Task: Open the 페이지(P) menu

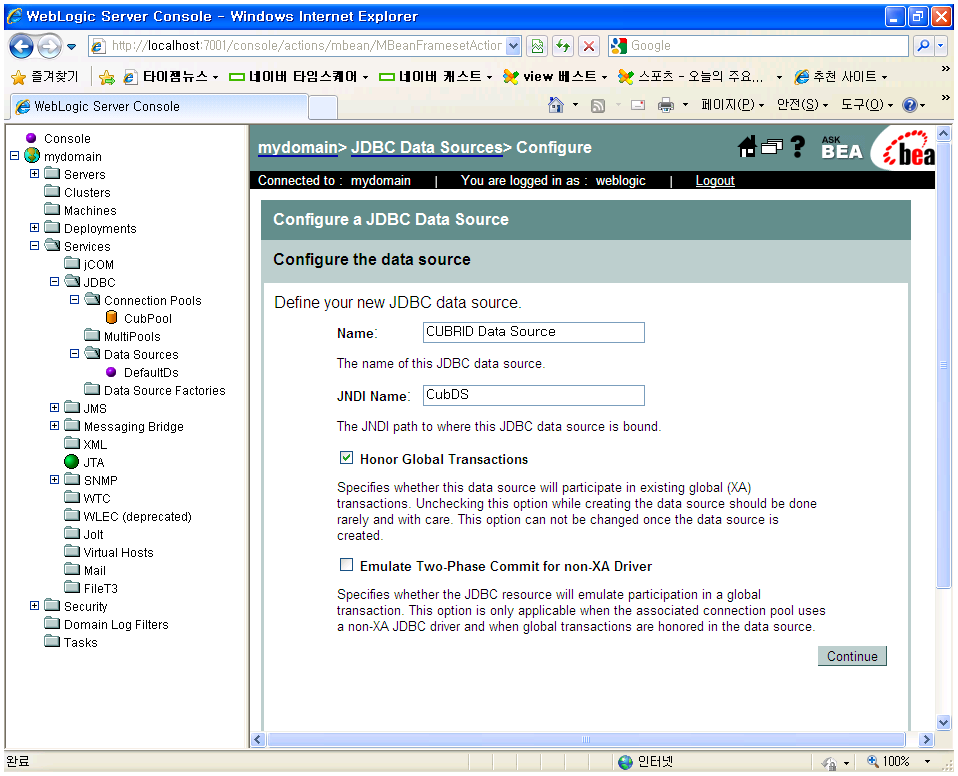Action: (733, 105)
